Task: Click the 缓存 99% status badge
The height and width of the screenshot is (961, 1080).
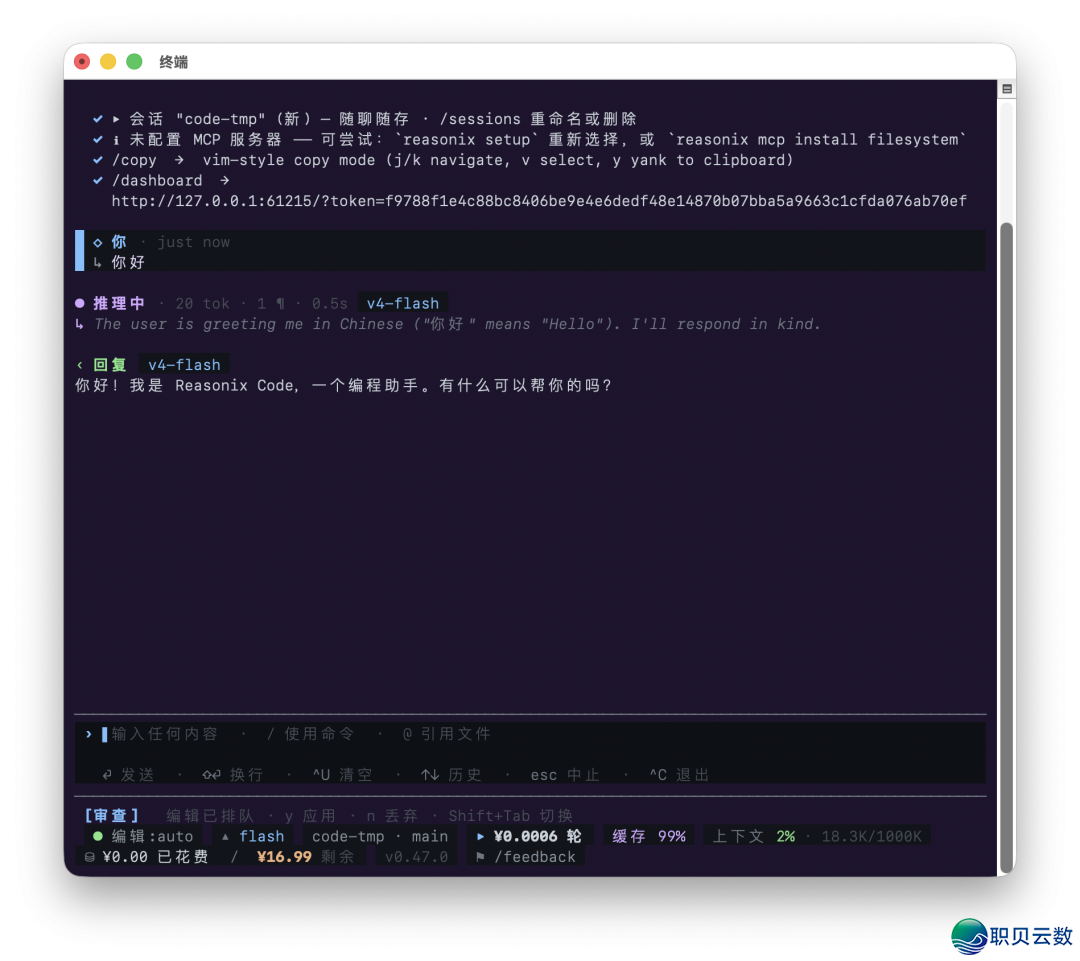Action: click(x=649, y=836)
